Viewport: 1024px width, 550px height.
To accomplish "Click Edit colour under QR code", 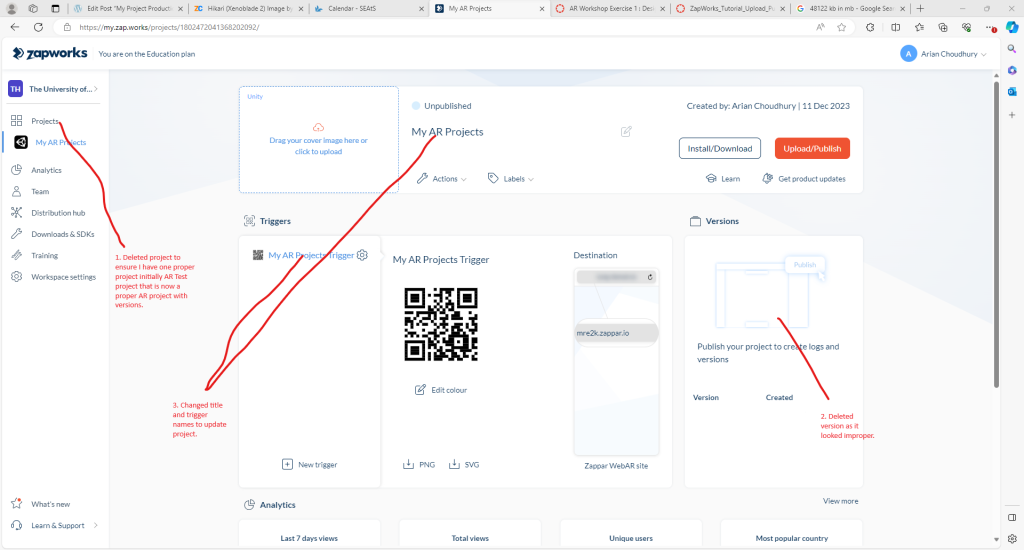I will click(x=441, y=390).
